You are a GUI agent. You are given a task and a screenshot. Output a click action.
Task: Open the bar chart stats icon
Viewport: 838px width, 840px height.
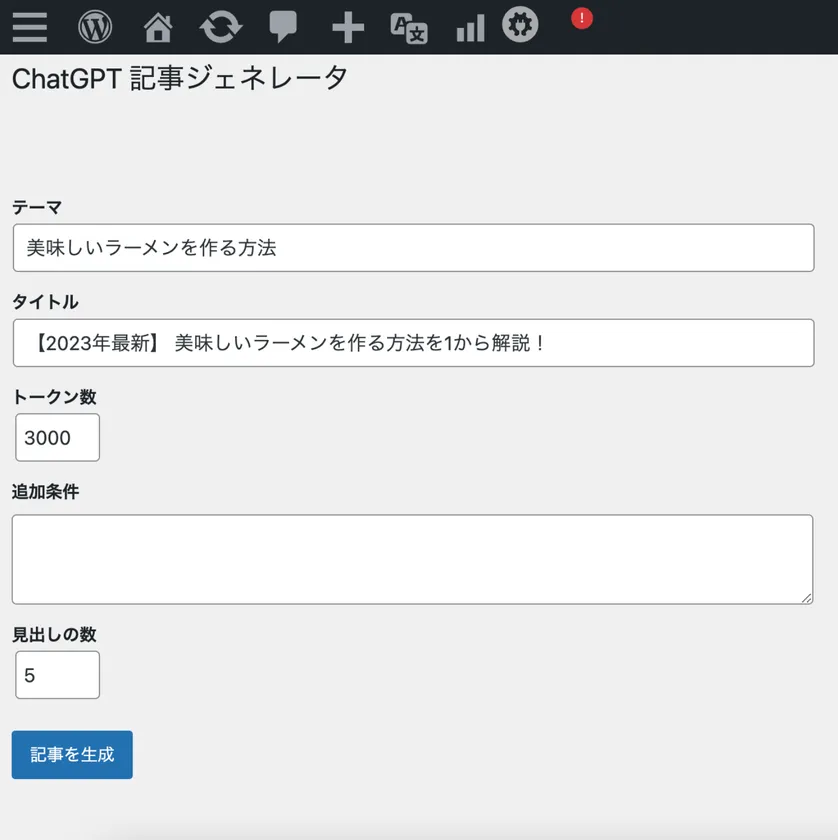click(x=470, y=28)
